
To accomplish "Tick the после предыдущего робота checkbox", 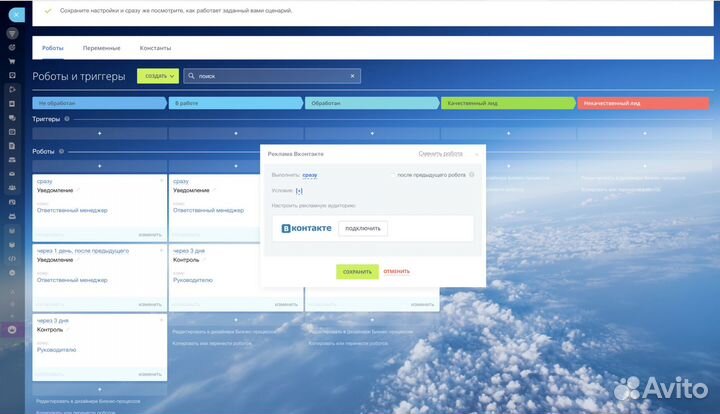I will click(393, 175).
